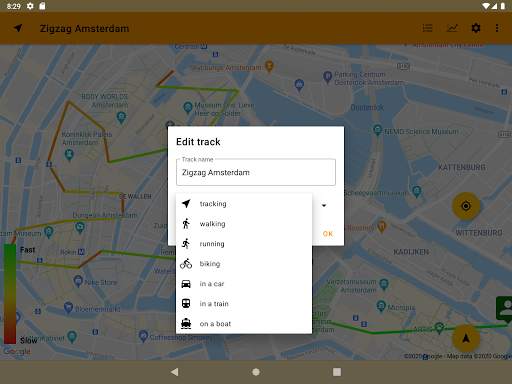Click the running person icon

click(186, 243)
